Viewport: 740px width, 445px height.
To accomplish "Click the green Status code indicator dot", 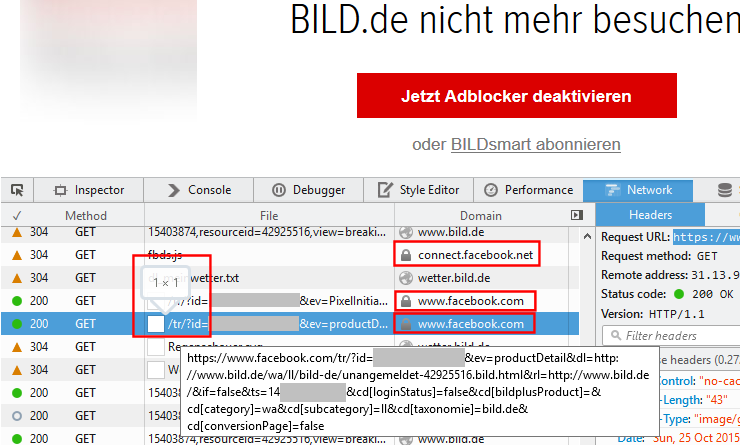I will 679,294.
